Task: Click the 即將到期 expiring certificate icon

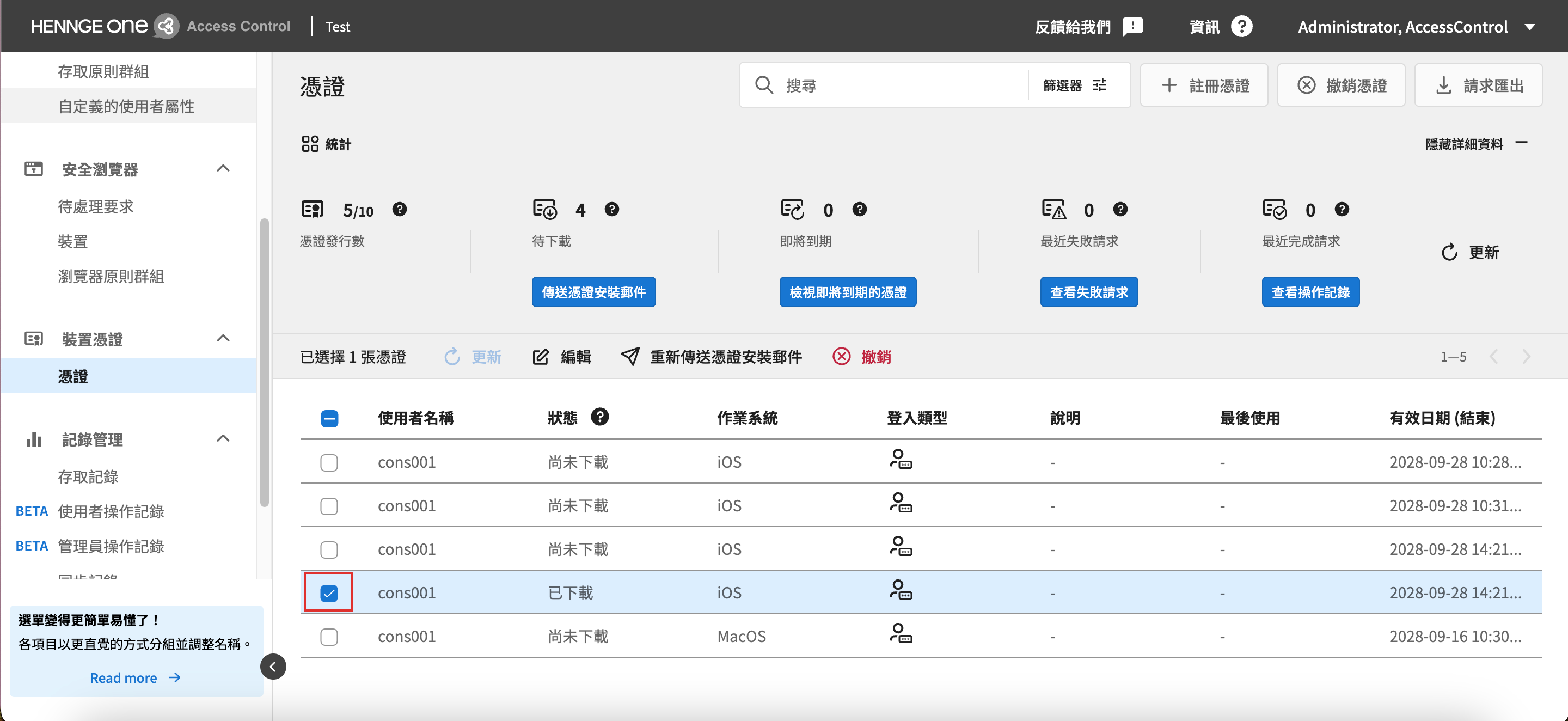Action: (793, 210)
